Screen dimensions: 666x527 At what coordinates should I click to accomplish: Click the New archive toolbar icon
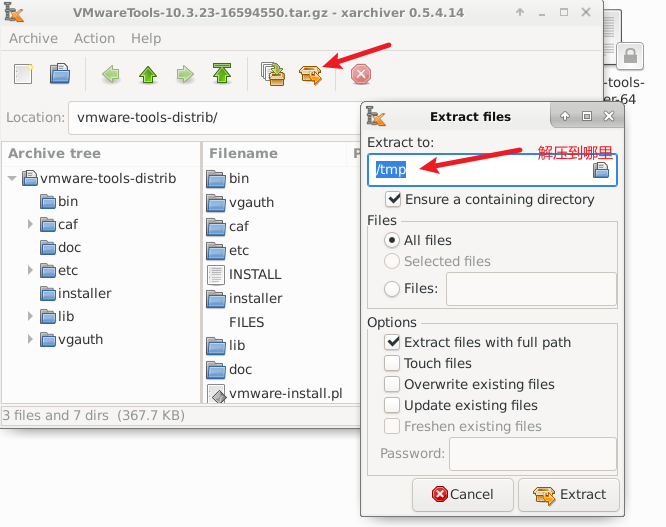(x=24, y=74)
